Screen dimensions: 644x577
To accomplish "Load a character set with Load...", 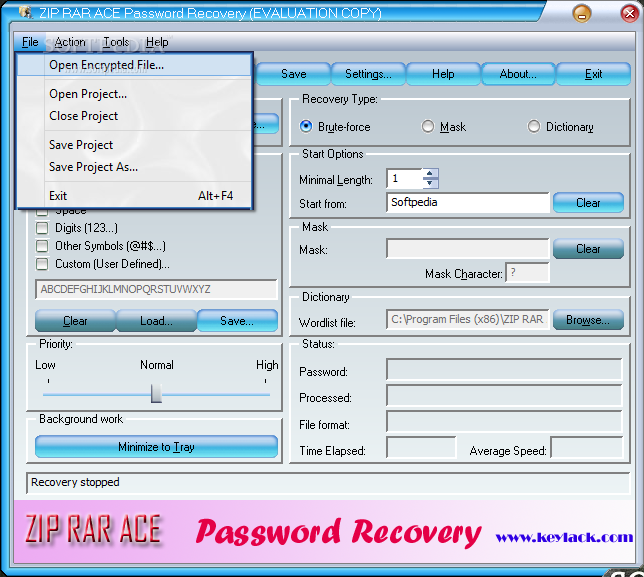I will point(156,321).
